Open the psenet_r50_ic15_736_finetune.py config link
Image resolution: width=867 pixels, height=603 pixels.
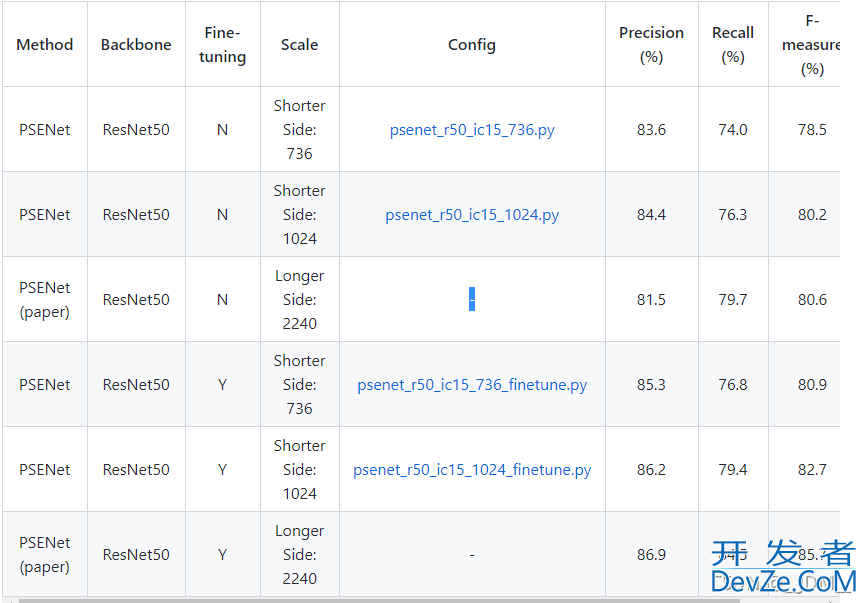click(x=472, y=385)
